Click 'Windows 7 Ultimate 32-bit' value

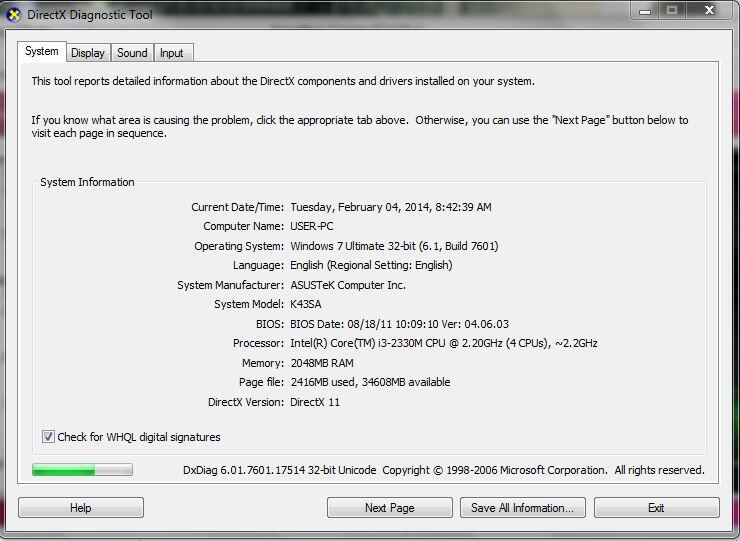pyautogui.click(x=353, y=246)
